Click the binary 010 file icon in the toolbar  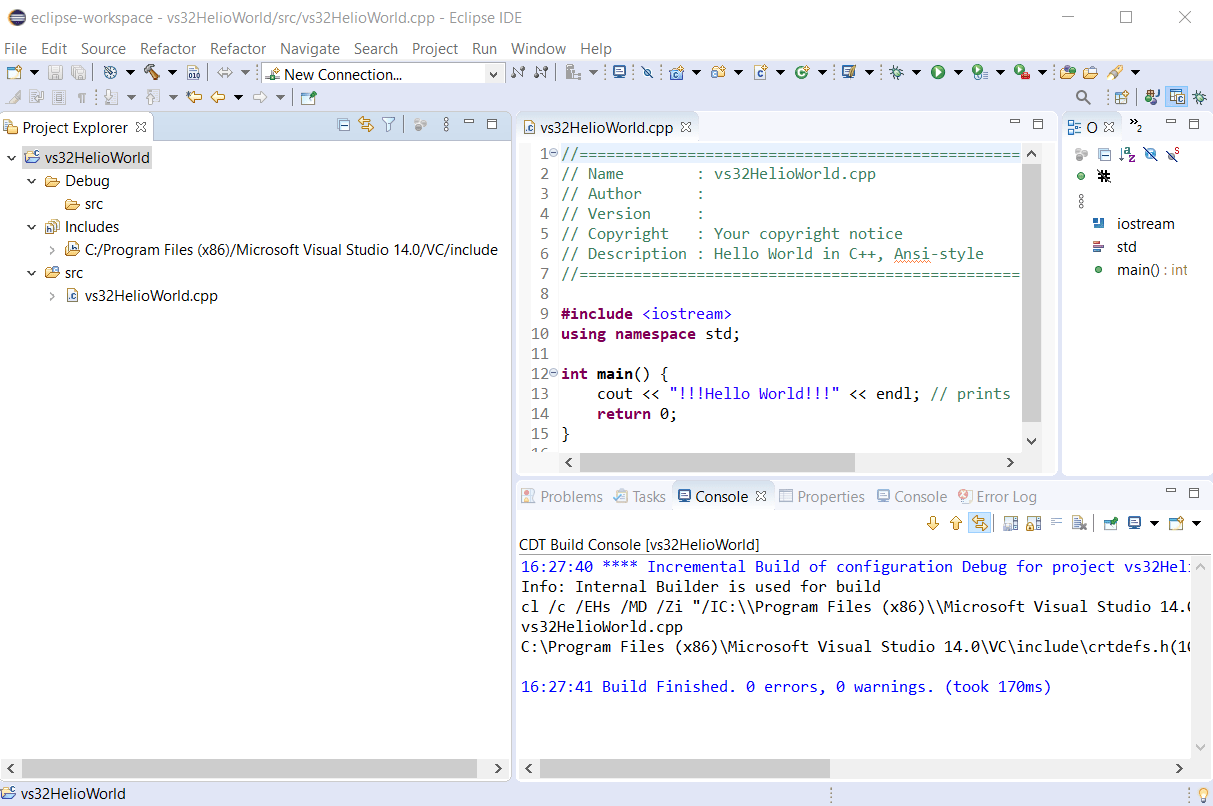coord(194,73)
